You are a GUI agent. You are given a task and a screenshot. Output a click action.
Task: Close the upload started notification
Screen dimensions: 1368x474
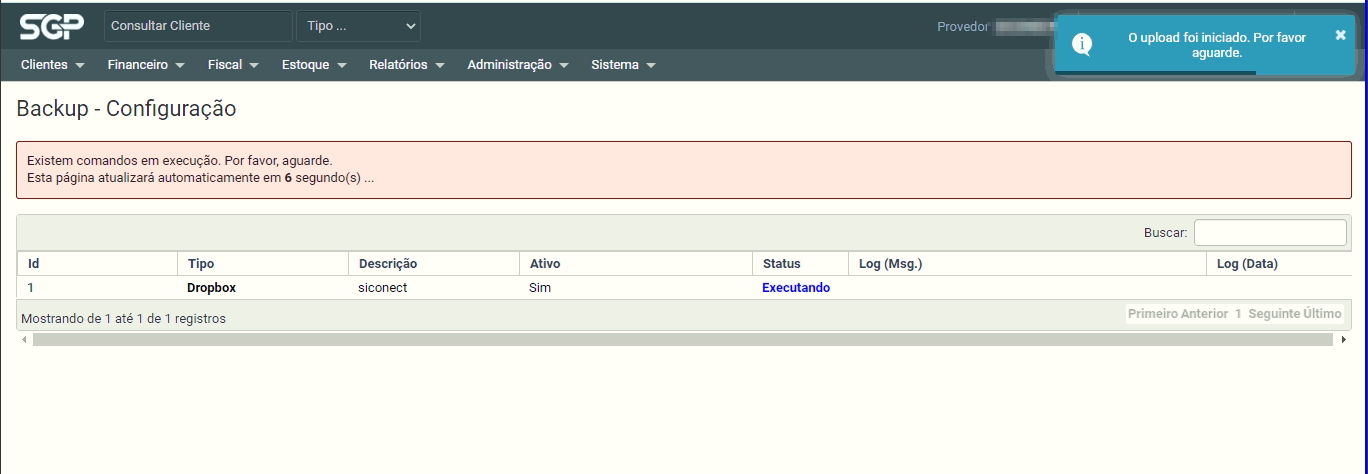coord(1340,35)
